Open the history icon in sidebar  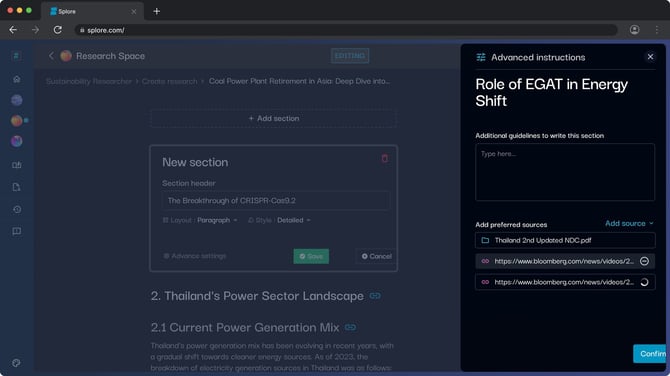click(x=17, y=209)
